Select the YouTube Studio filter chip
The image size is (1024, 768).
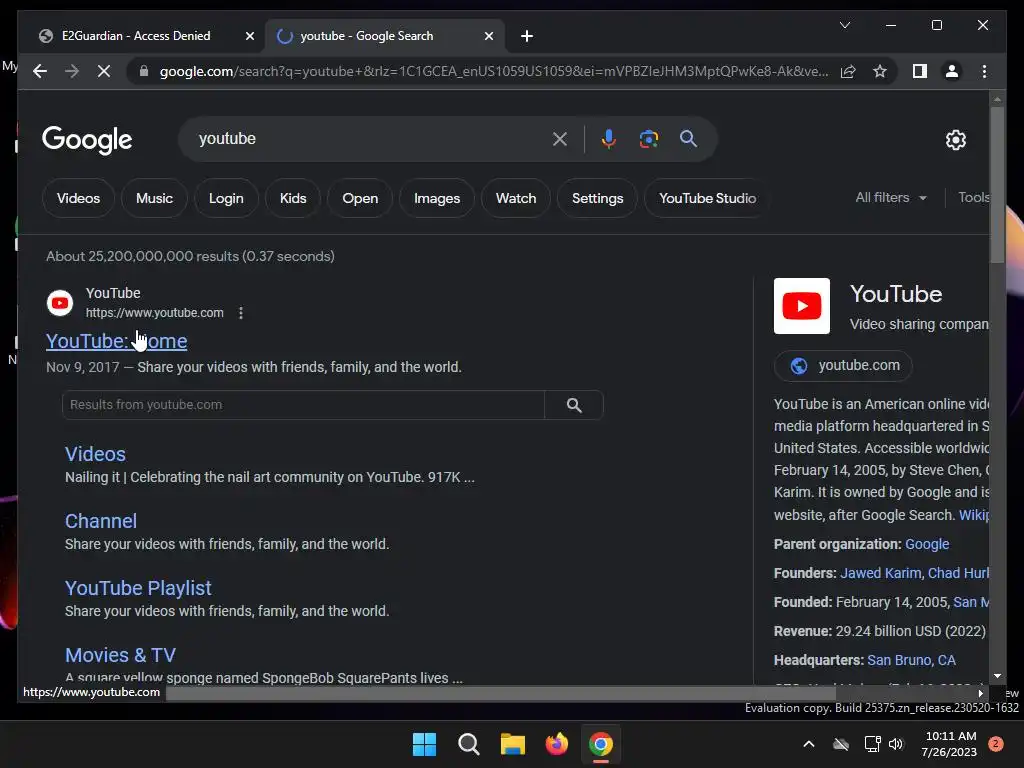click(707, 198)
